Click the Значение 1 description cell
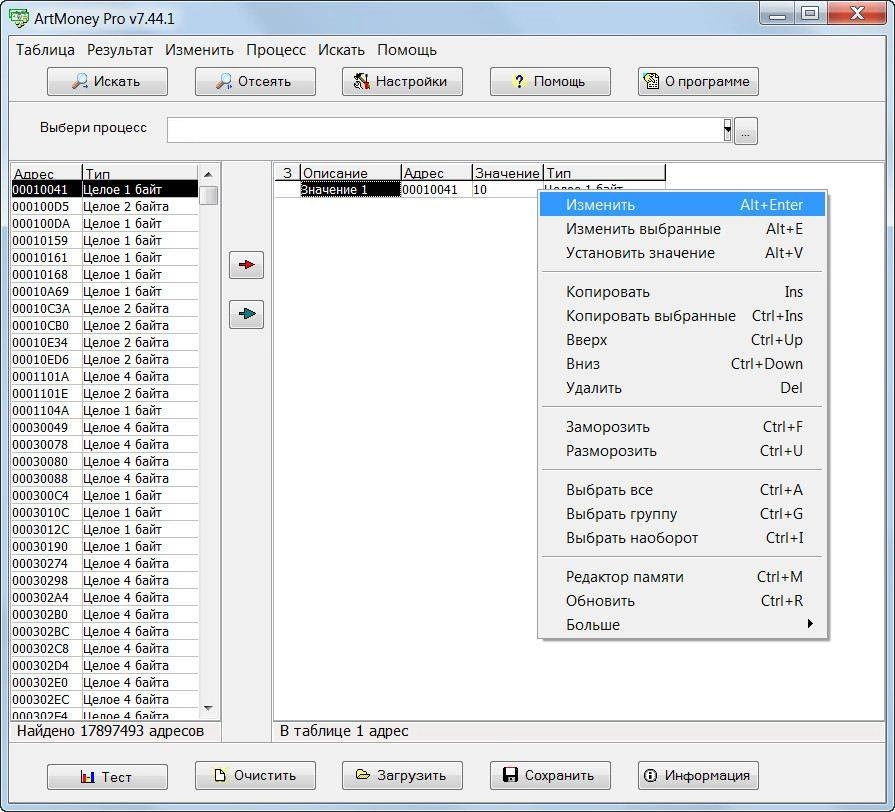Image resolution: width=895 pixels, height=812 pixels. (350, 189)
